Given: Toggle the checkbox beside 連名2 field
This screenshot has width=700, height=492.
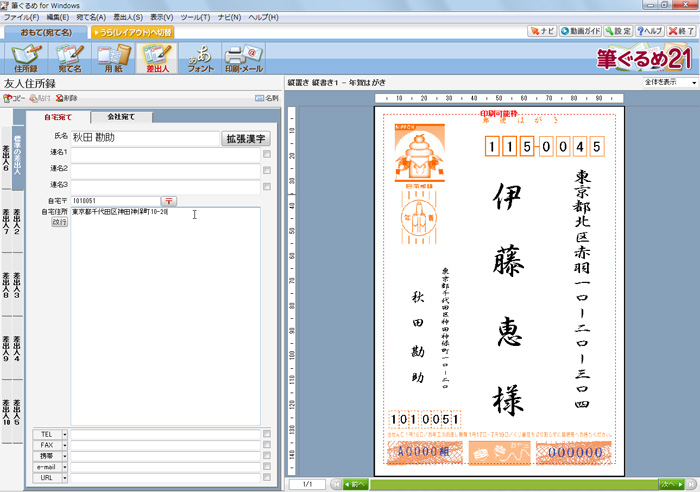Looking at the screenshot, I should pyautogui.click(x=267, y=170).
